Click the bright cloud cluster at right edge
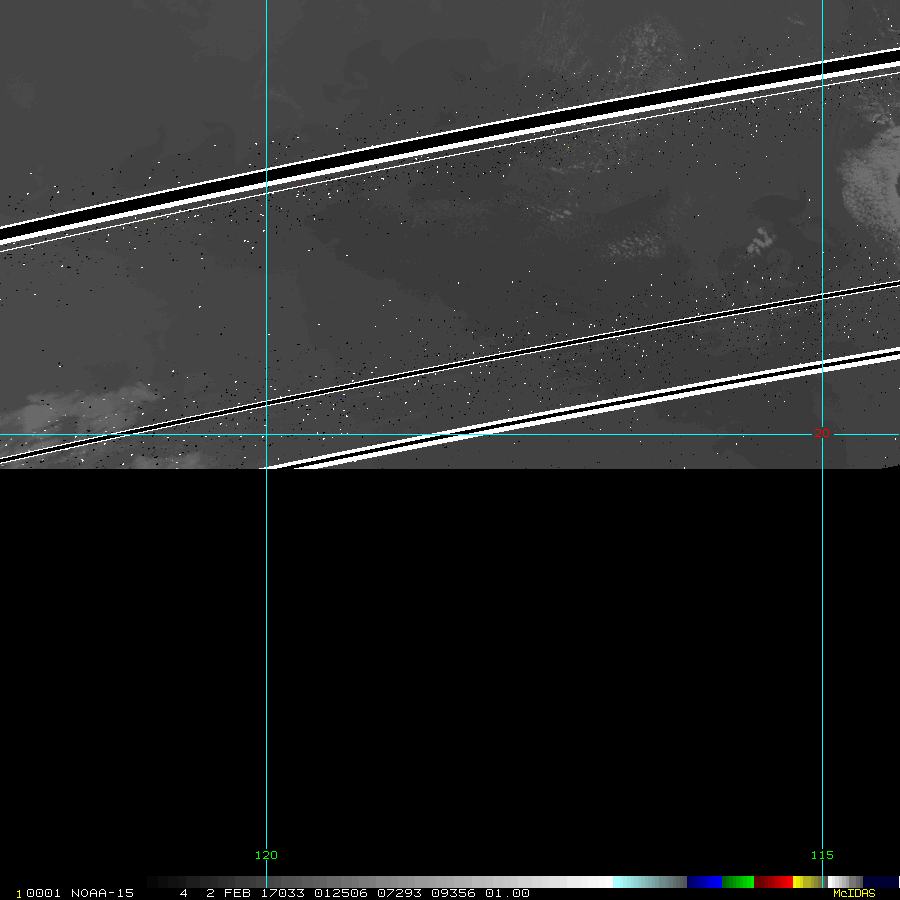Screen dimensions: 900x900 pos(868,180)
